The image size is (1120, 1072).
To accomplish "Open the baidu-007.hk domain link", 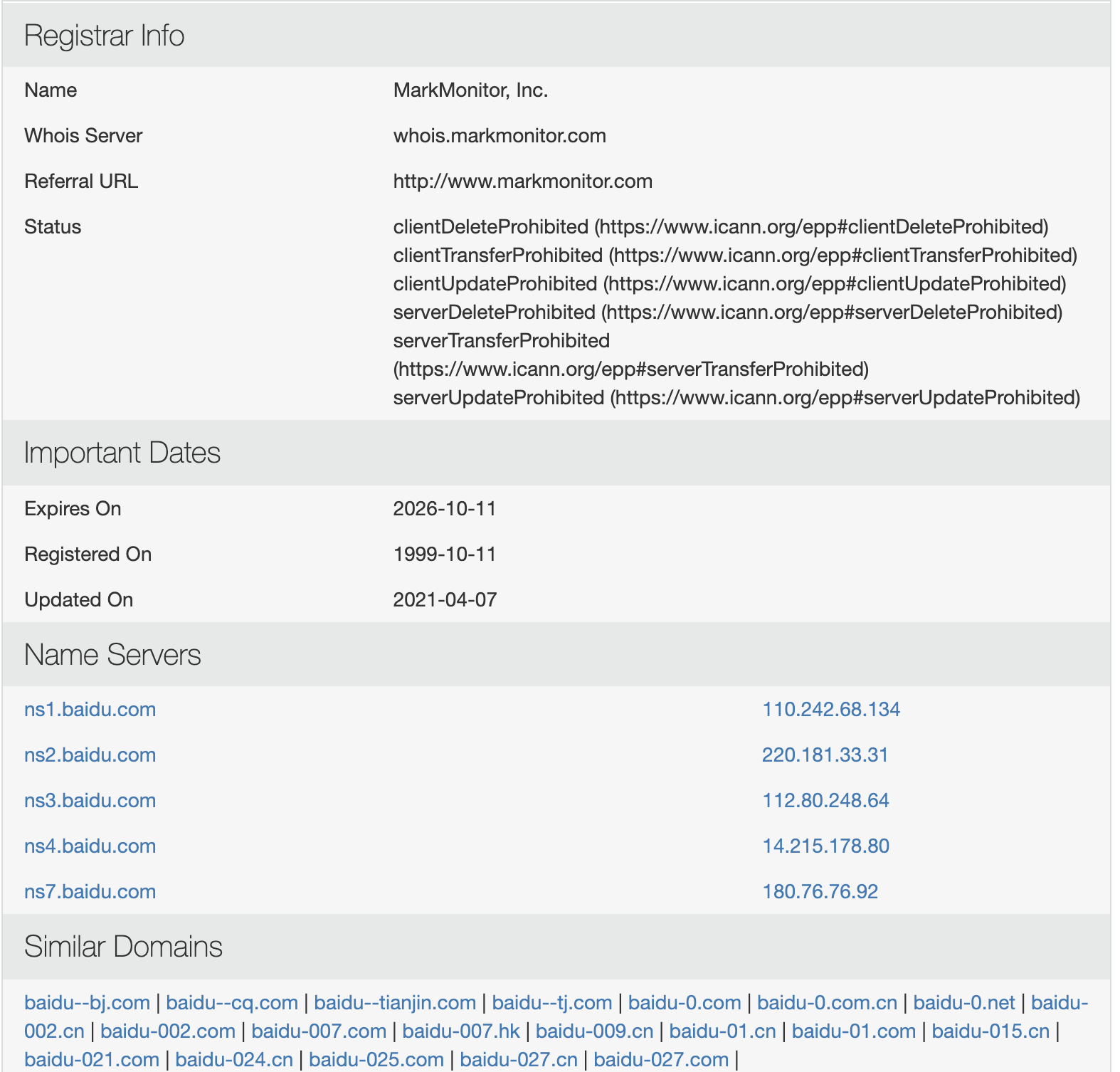I will [x=461, y=1031].
